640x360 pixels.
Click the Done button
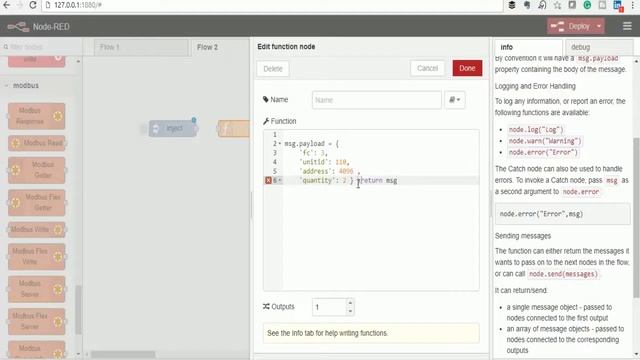coord(467,68)
